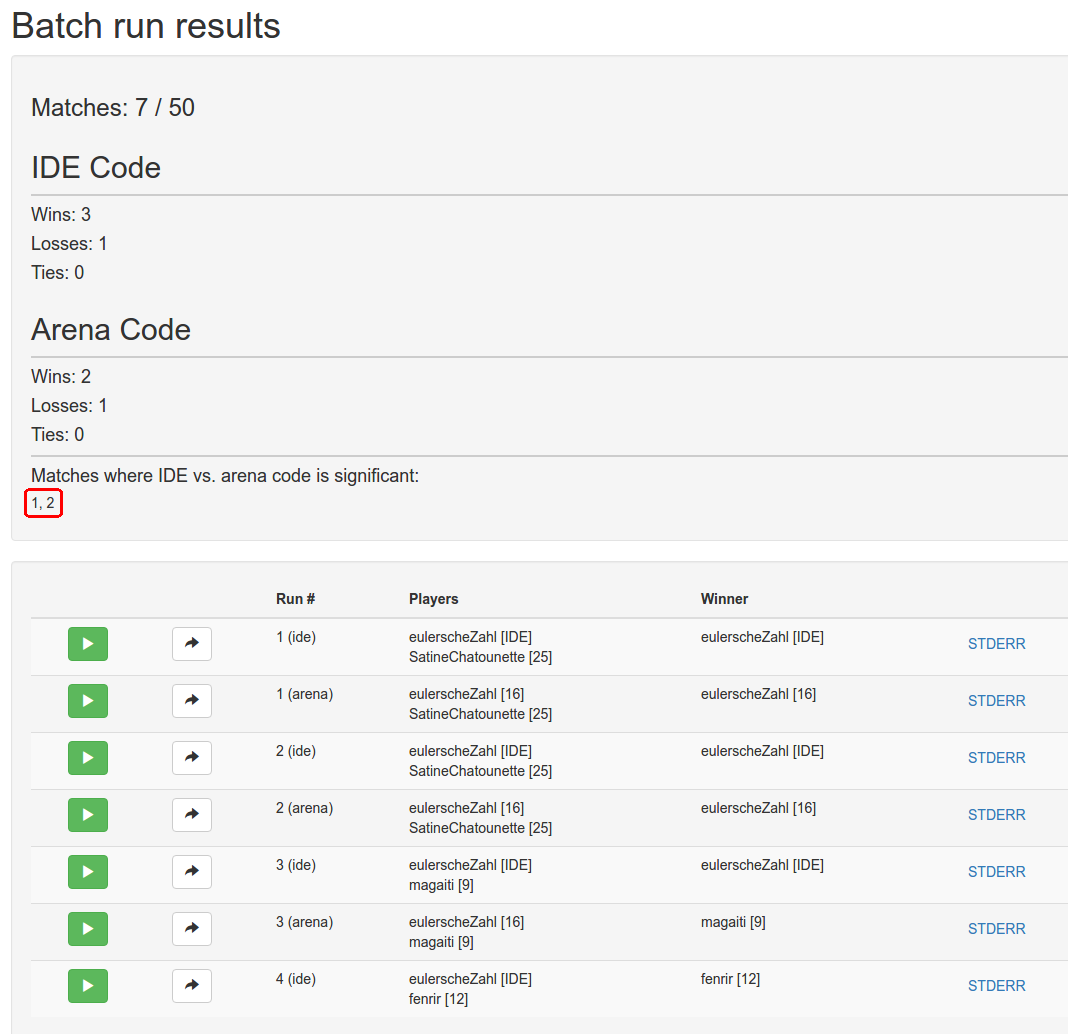The image size is (1068, 1034).
Task: Click winner 'magaiti [9]' in run 3 (arena)
Action: pyautogui.click(x=733, y=922)
